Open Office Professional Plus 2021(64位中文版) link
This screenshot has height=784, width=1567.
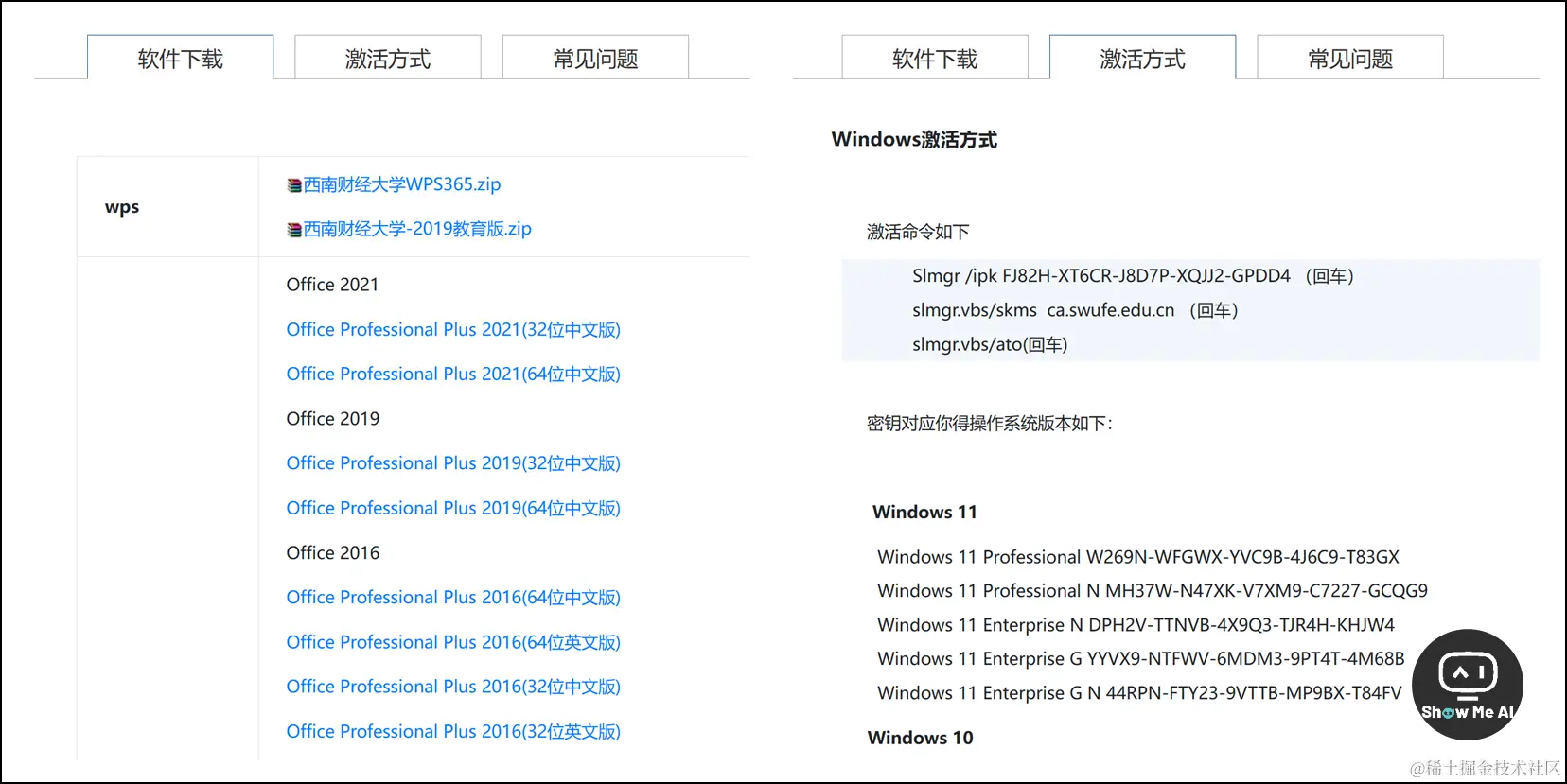(x=453, y=374)
